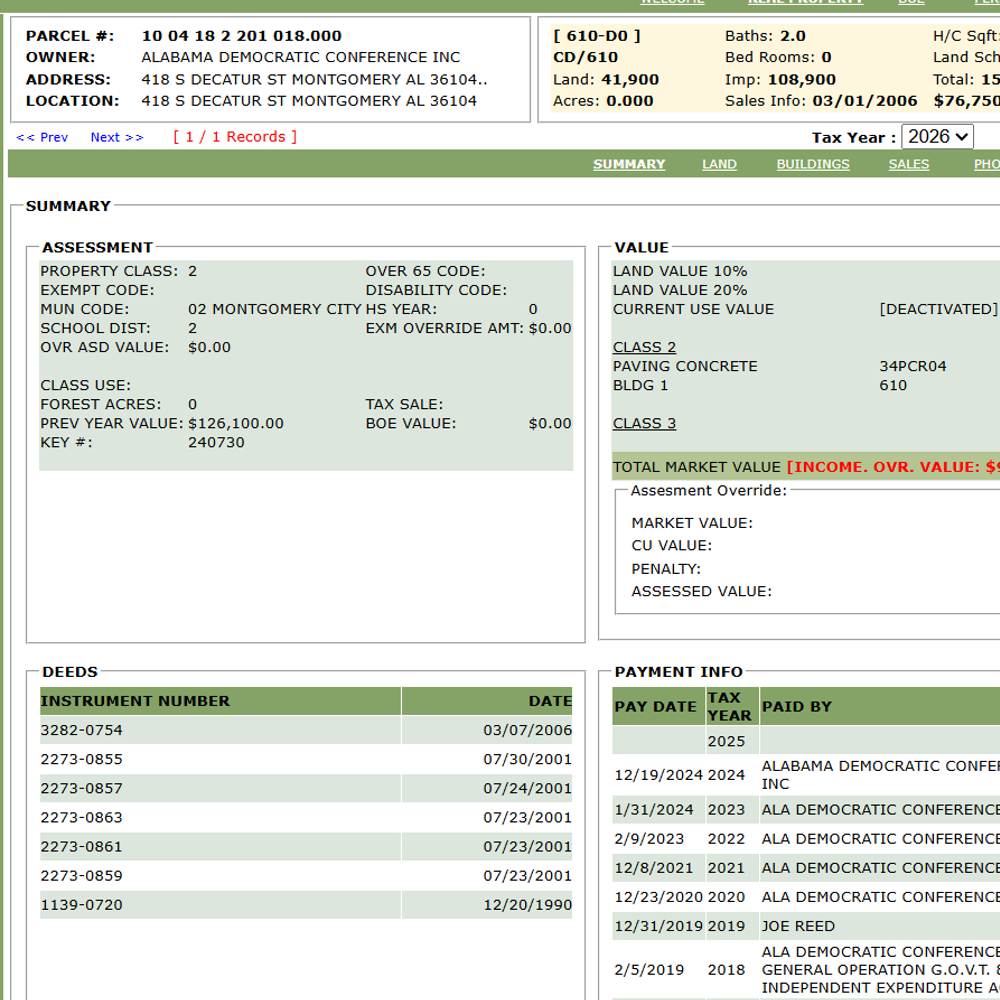
Task: Click the parcel number 10 04 18 2 201 018.000
Action: coord(241,36)
